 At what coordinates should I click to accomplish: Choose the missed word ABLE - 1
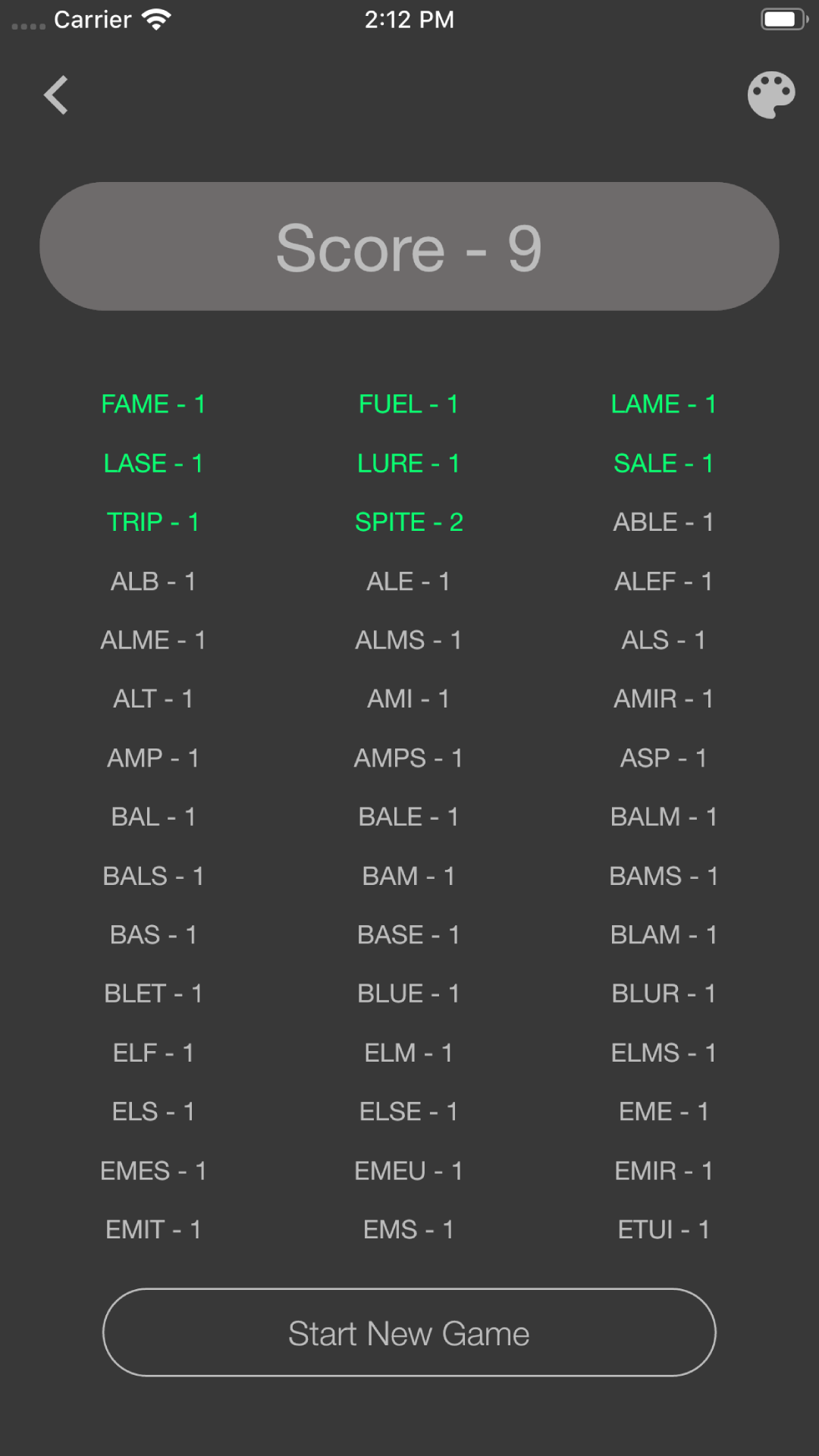tap(664, 522)
